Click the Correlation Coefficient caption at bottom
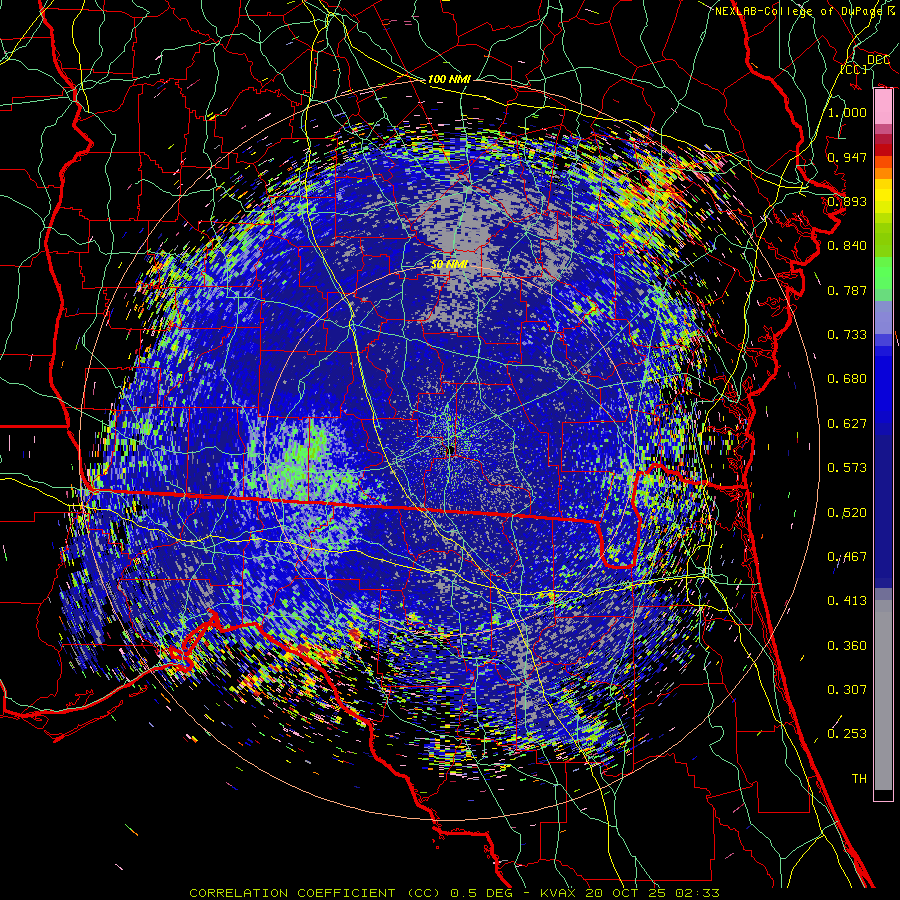This screenshot has height=900, width=900. [x=454, y=893]
